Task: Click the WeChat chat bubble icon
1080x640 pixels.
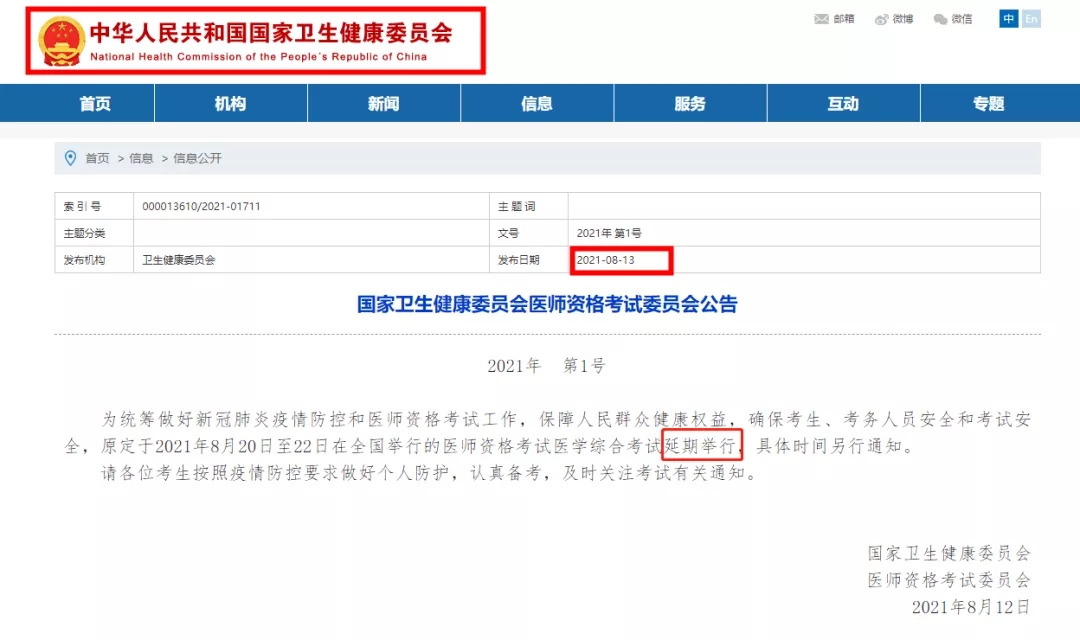Action: (940, 19)
